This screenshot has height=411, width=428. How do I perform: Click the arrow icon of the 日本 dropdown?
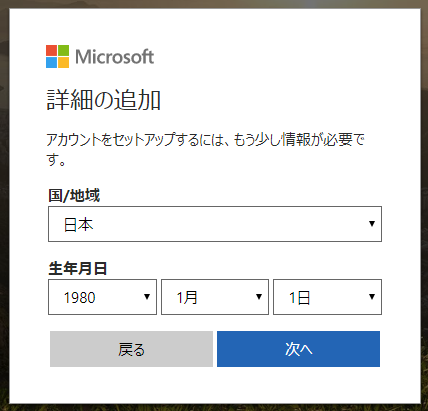pyautogui.click(x=372, y=224)
